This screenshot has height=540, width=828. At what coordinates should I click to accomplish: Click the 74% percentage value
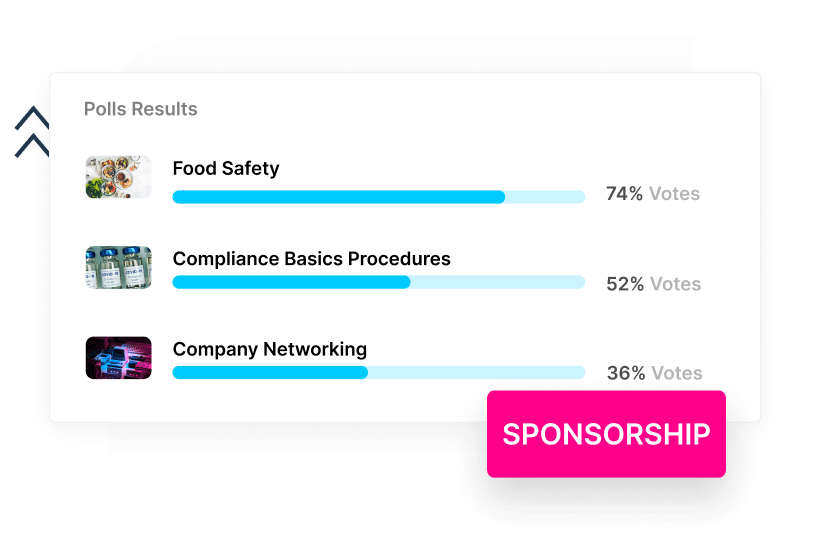(624, 194)
